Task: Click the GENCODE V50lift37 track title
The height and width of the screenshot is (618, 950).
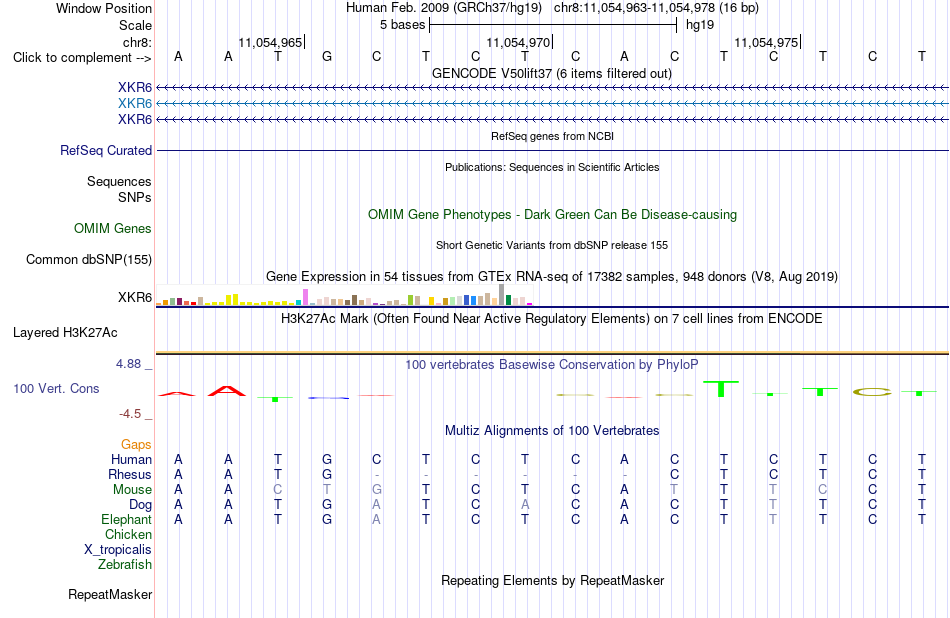Action: pyautogui.click(x=552, y=73)
